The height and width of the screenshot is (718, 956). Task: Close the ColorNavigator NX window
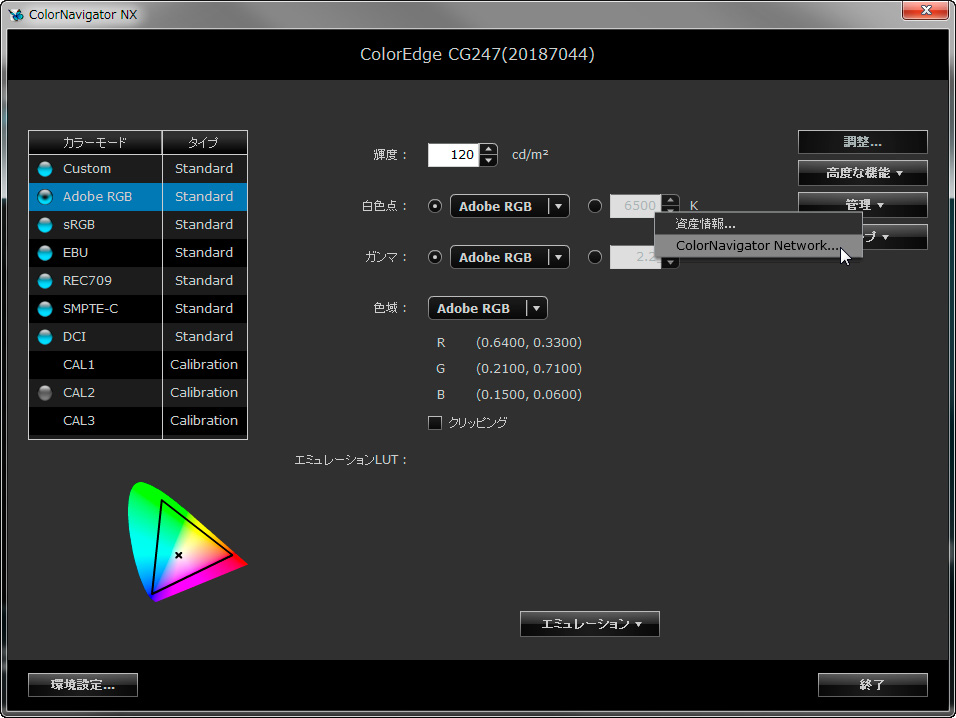point(926,10)
